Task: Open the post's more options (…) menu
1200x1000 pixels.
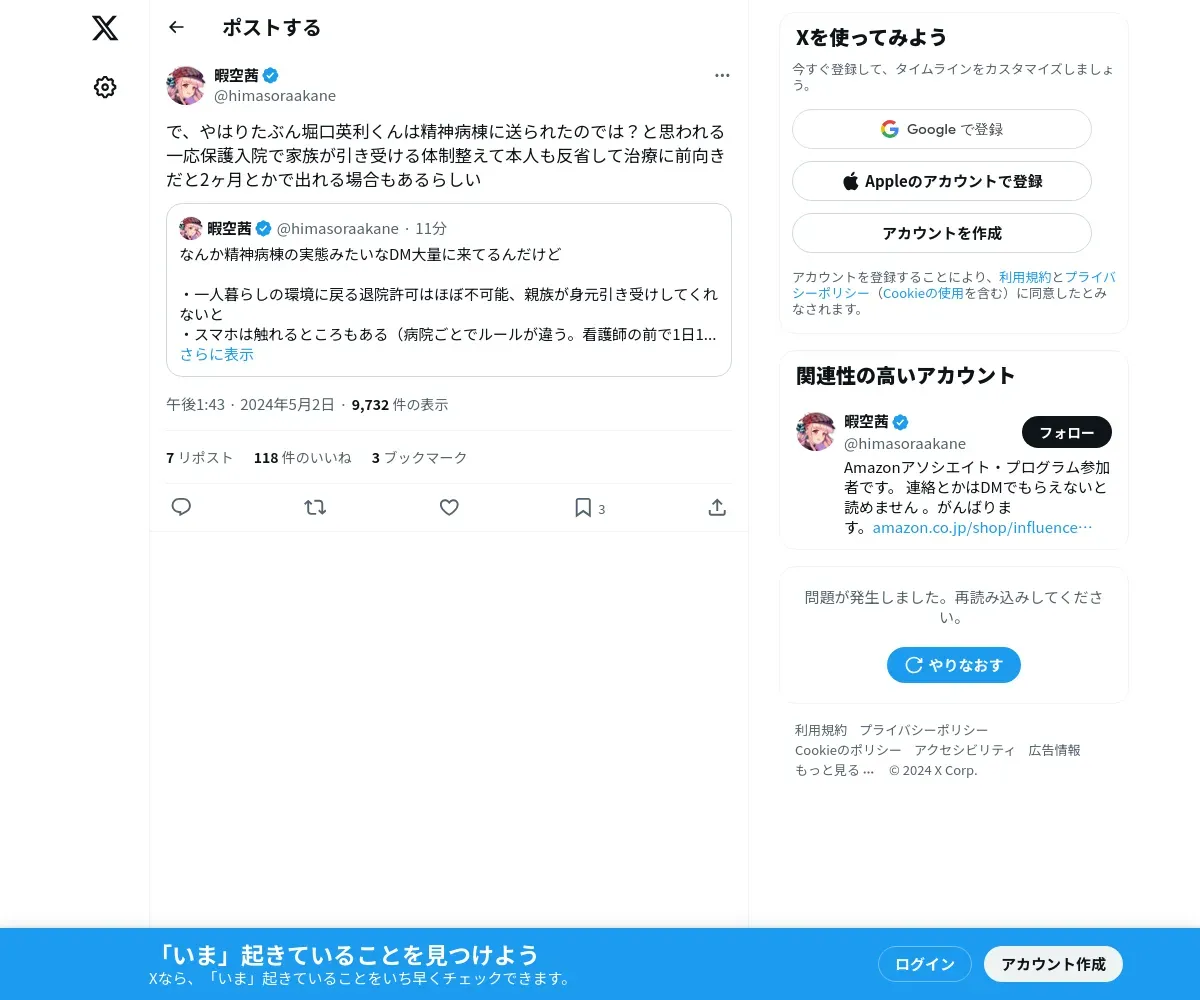Action: [722, 75]
